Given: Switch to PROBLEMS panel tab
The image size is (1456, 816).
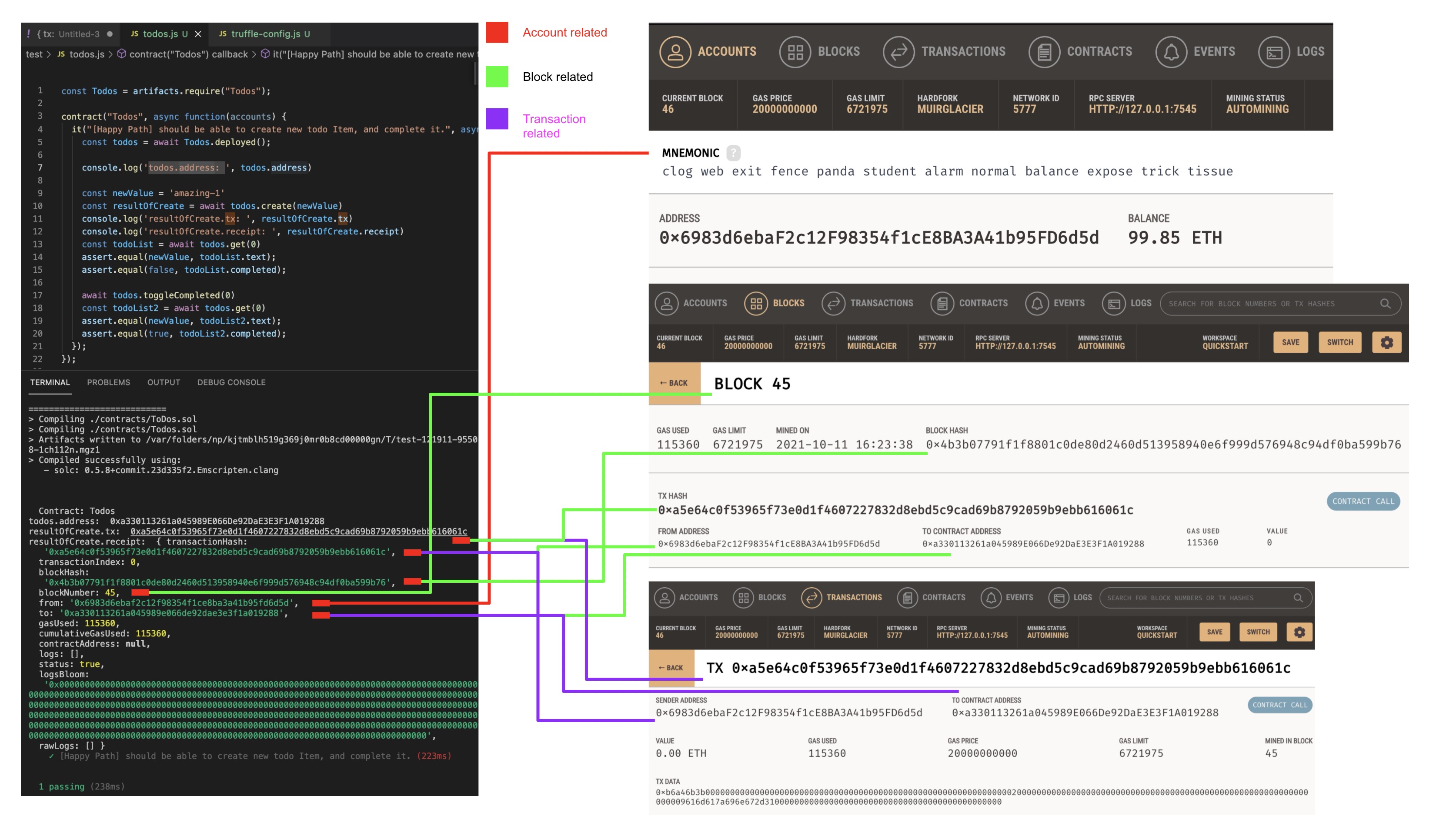Looking at the screenshot, I should coord(109,382).
